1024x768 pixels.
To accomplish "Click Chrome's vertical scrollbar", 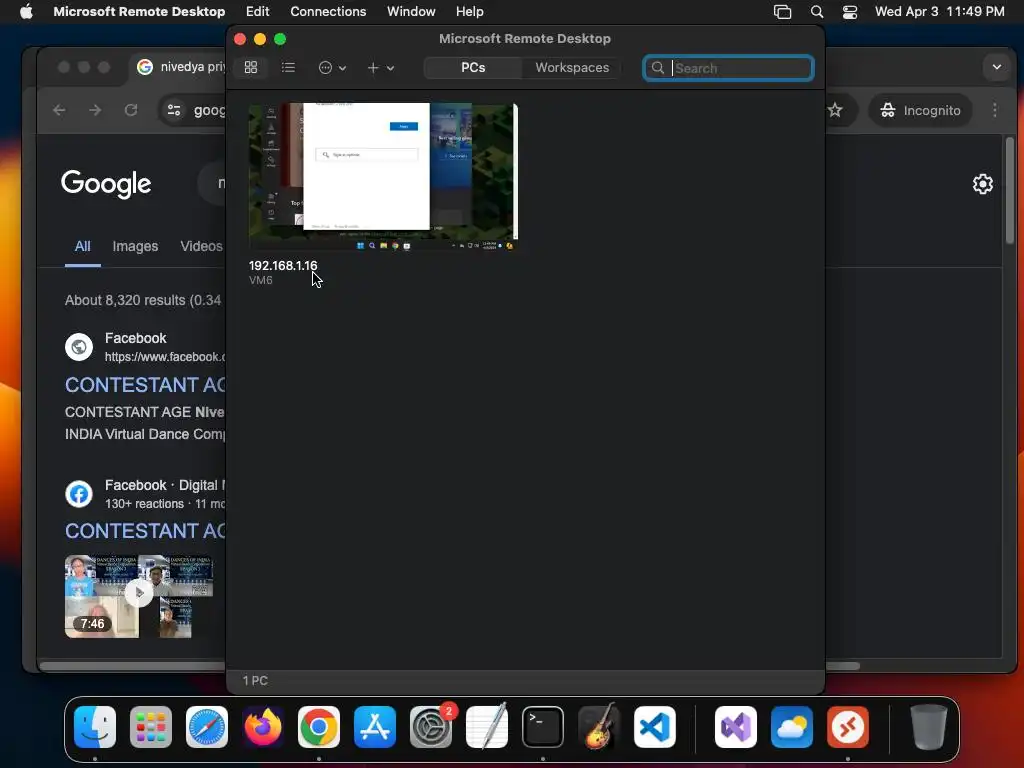I will click(x=1010, y=190).
